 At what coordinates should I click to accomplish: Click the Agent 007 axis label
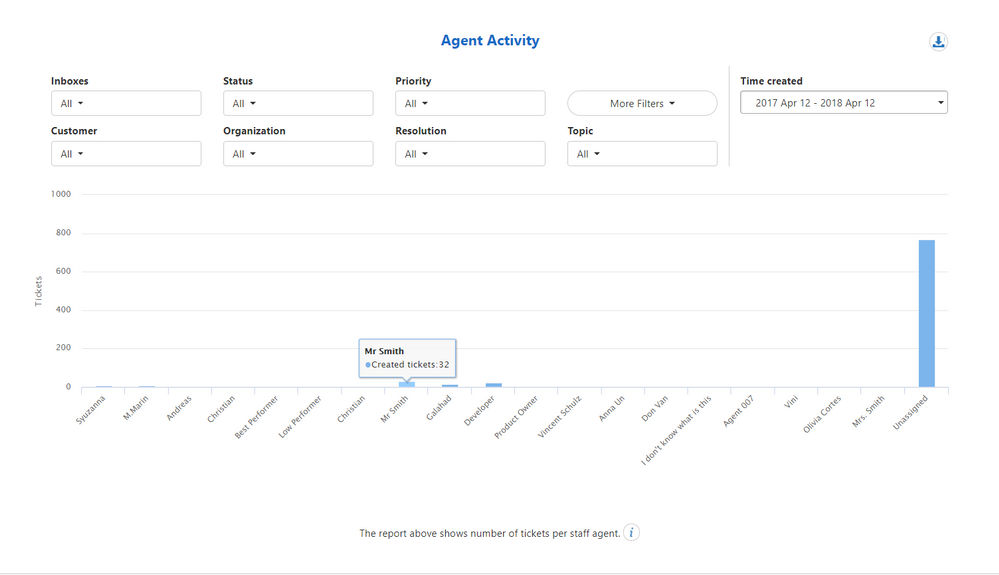click(x=739, y=411)
